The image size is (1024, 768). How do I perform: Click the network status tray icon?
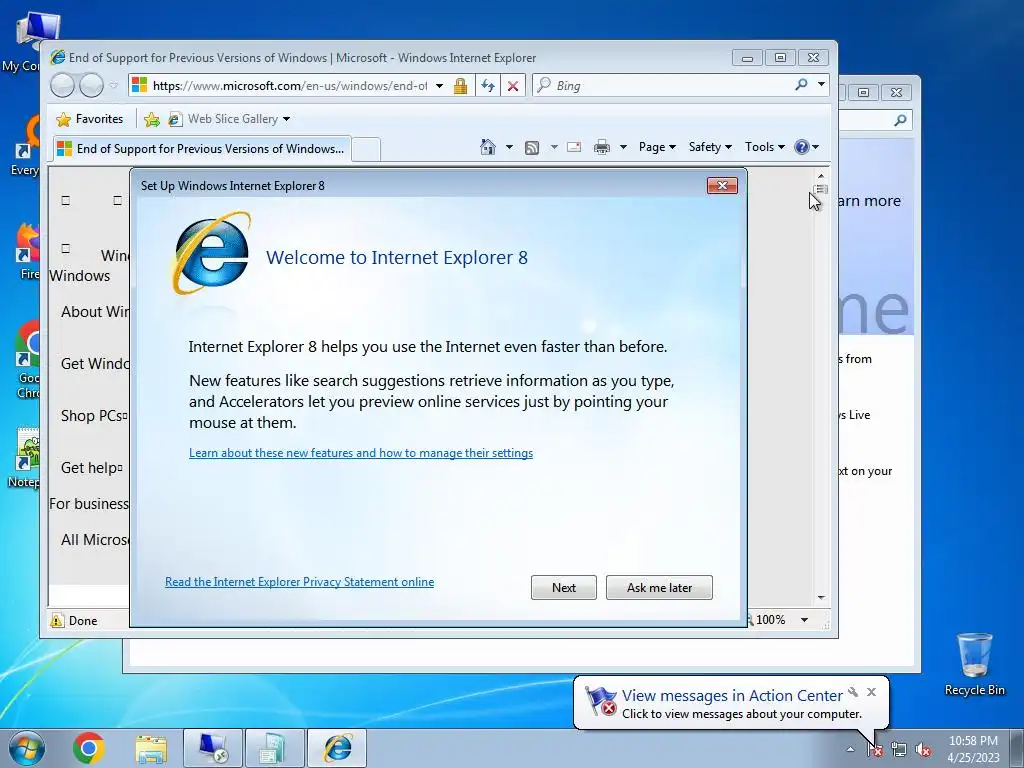tap(899, 750)
